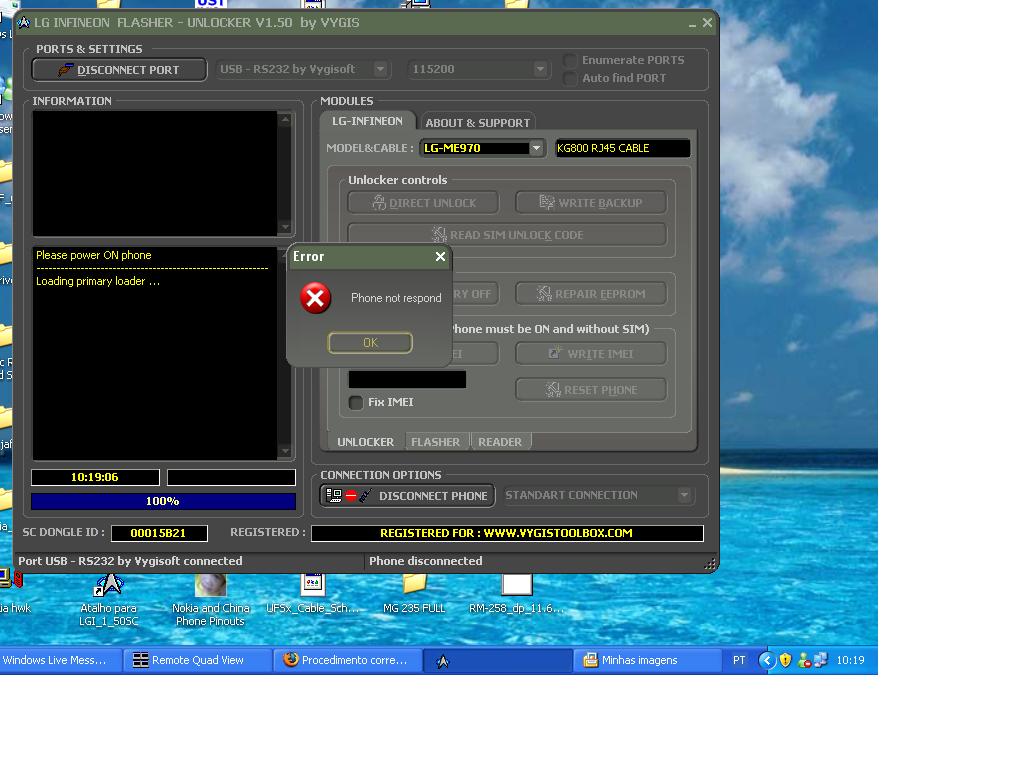
Task: Toggle the Enumerate PORTS checkbox
Action: coord(570,60)
